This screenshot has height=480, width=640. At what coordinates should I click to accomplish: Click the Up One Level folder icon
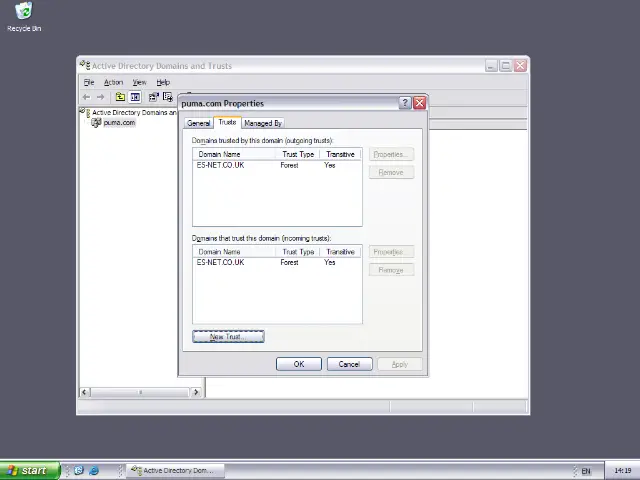(120, 97)
